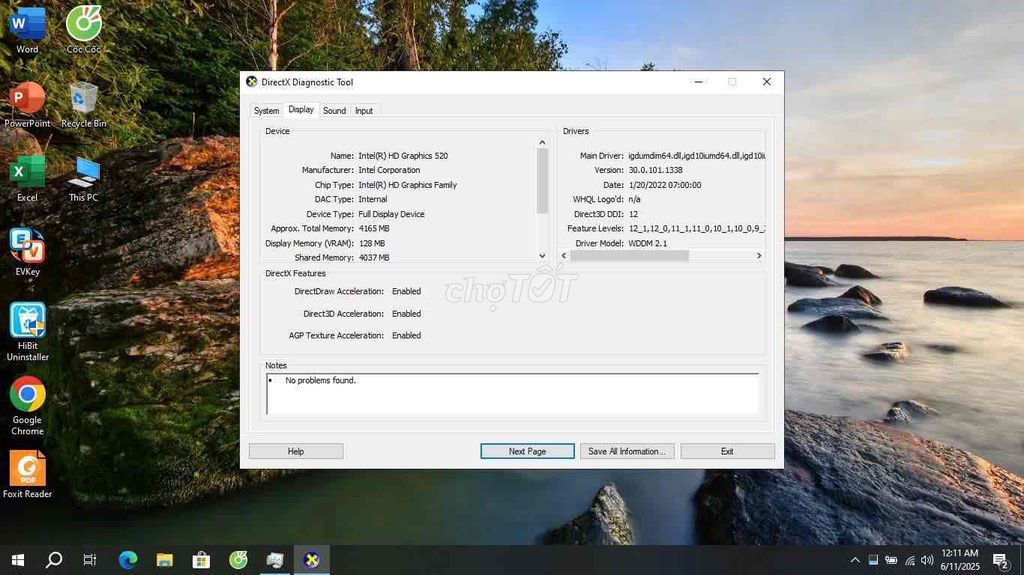Screen dimensions: 1024x575
Task: Open the Word desktop shortcut
Action: (27, 29)
